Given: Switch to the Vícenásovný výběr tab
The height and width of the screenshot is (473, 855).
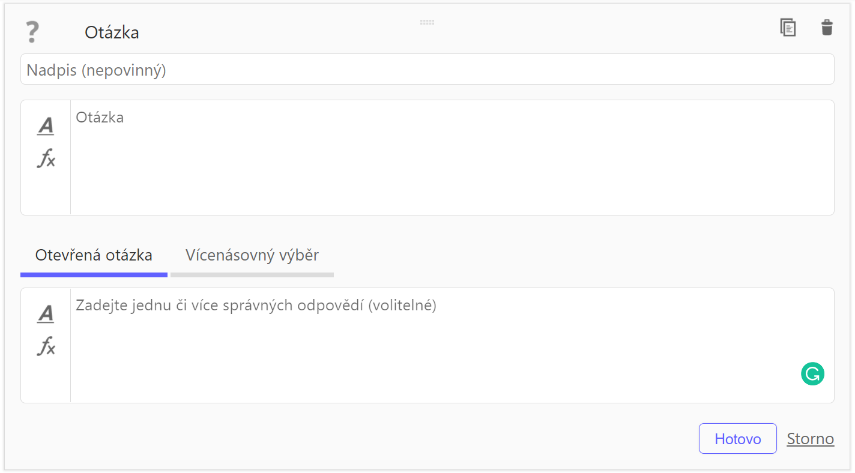Looking at the screenshot, I should pyautogui.click(x=252, y=255).
